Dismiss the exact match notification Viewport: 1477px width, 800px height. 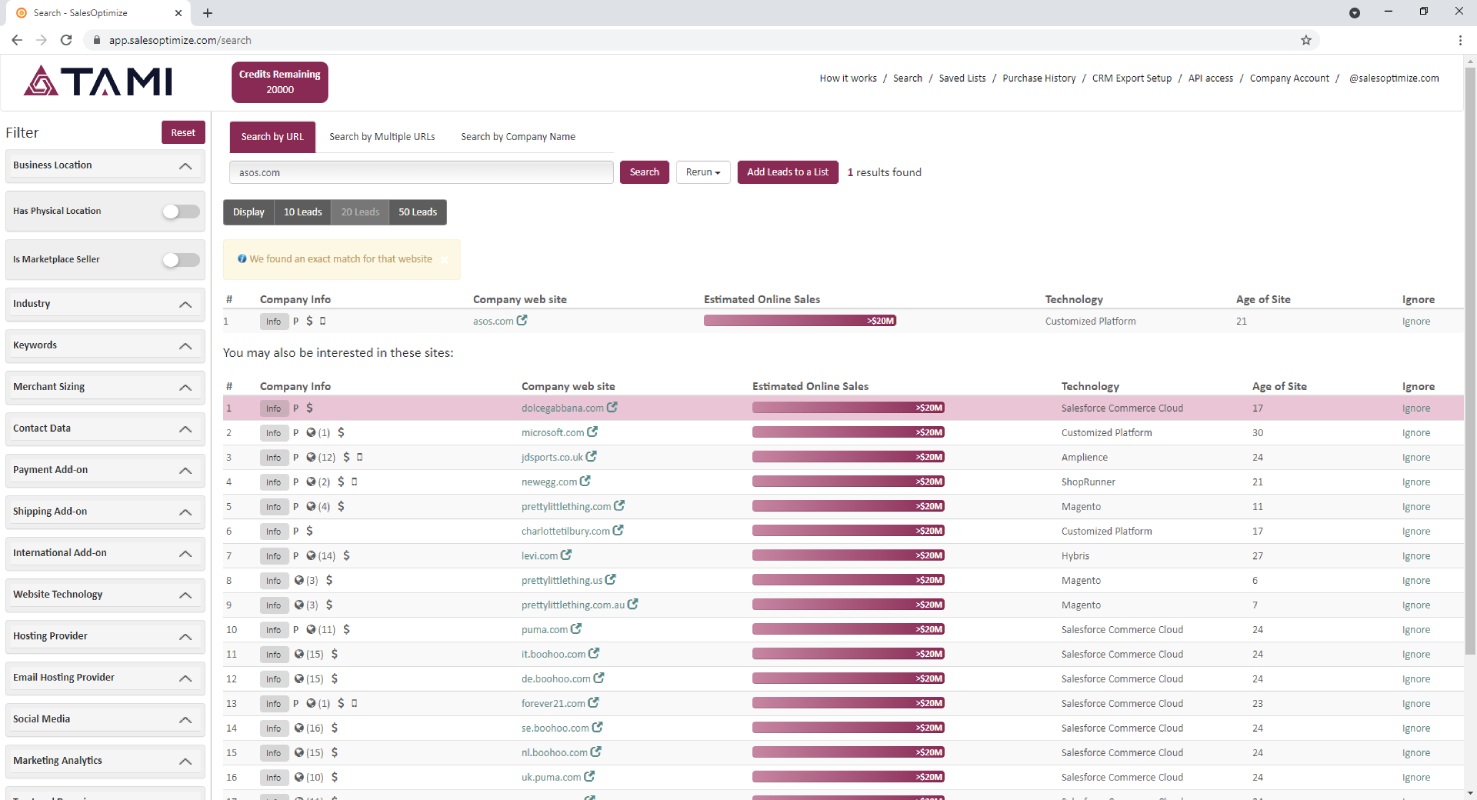(x=444, y=259)
